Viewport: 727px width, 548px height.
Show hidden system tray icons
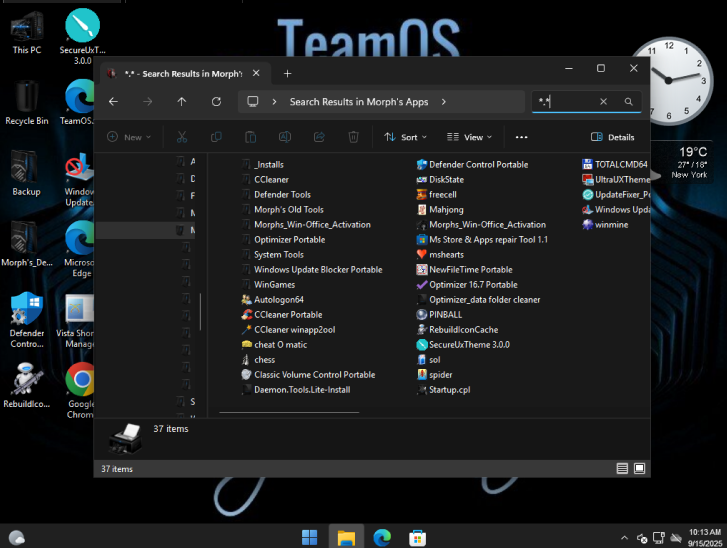click(x=624, y=538)
